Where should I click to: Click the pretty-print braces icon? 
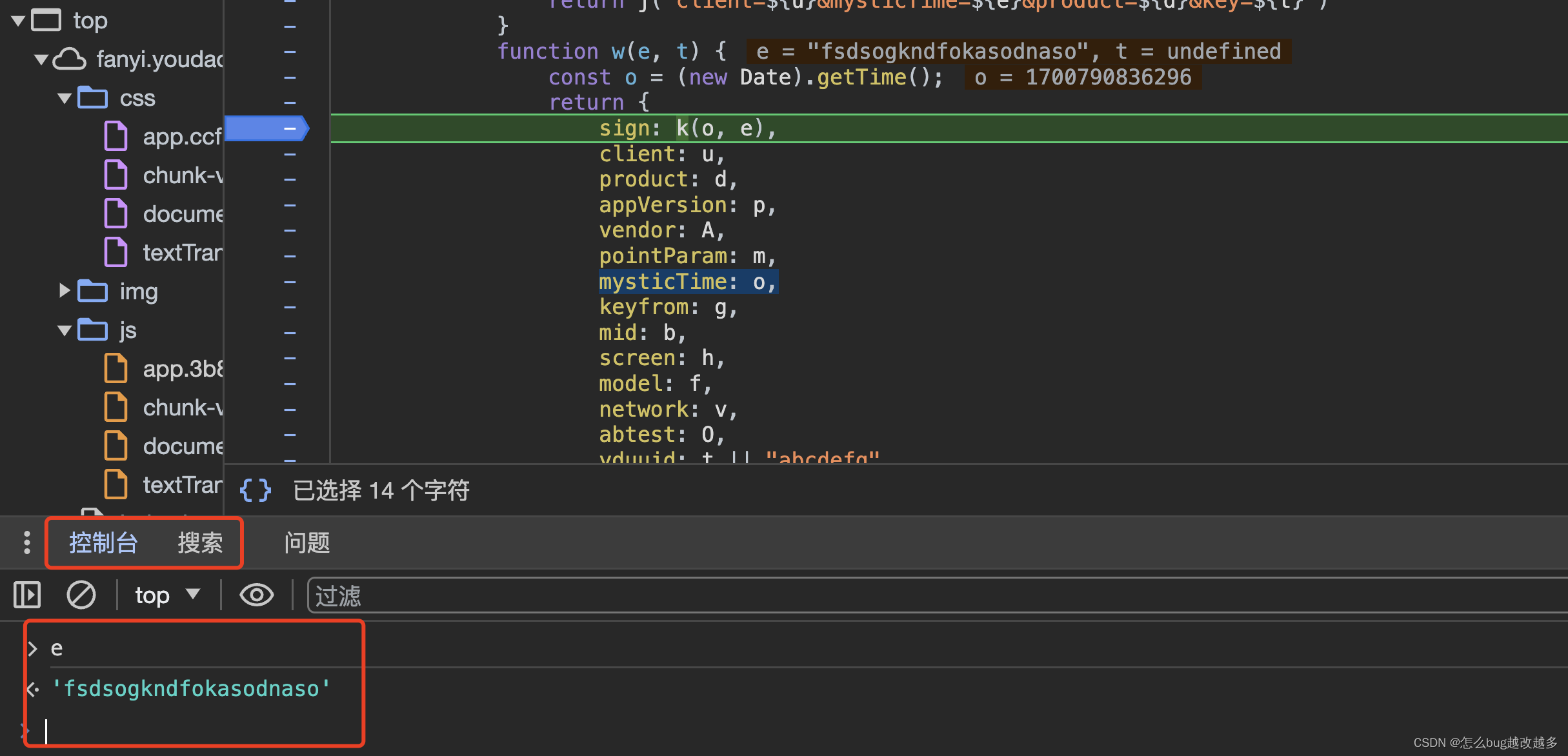pos(255,490)
